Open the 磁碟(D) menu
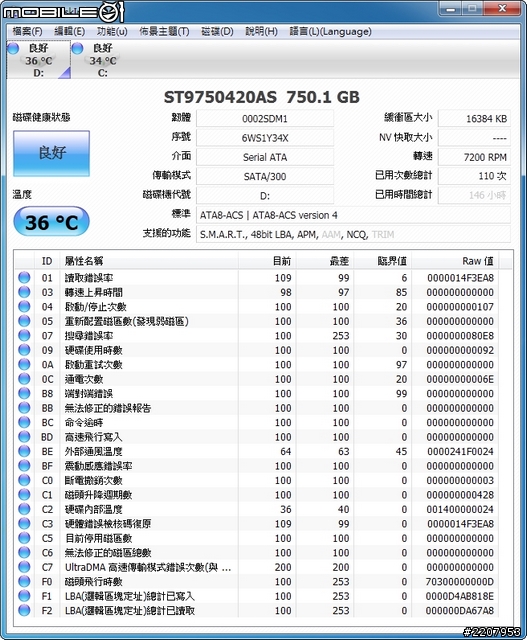The width and height of the screenshot is (527, 640). click(217, 31)
